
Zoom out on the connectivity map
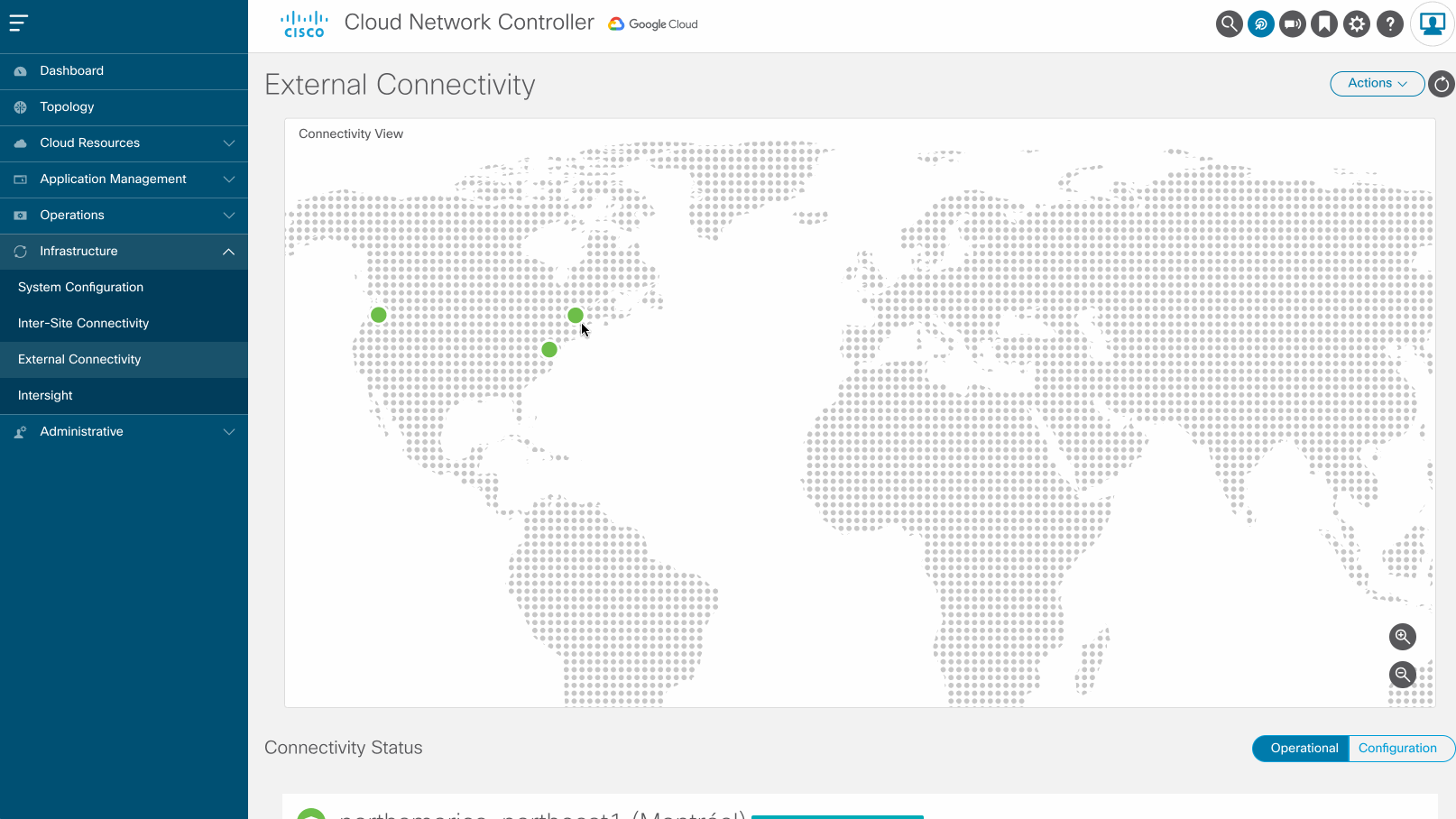(1402, 675)
